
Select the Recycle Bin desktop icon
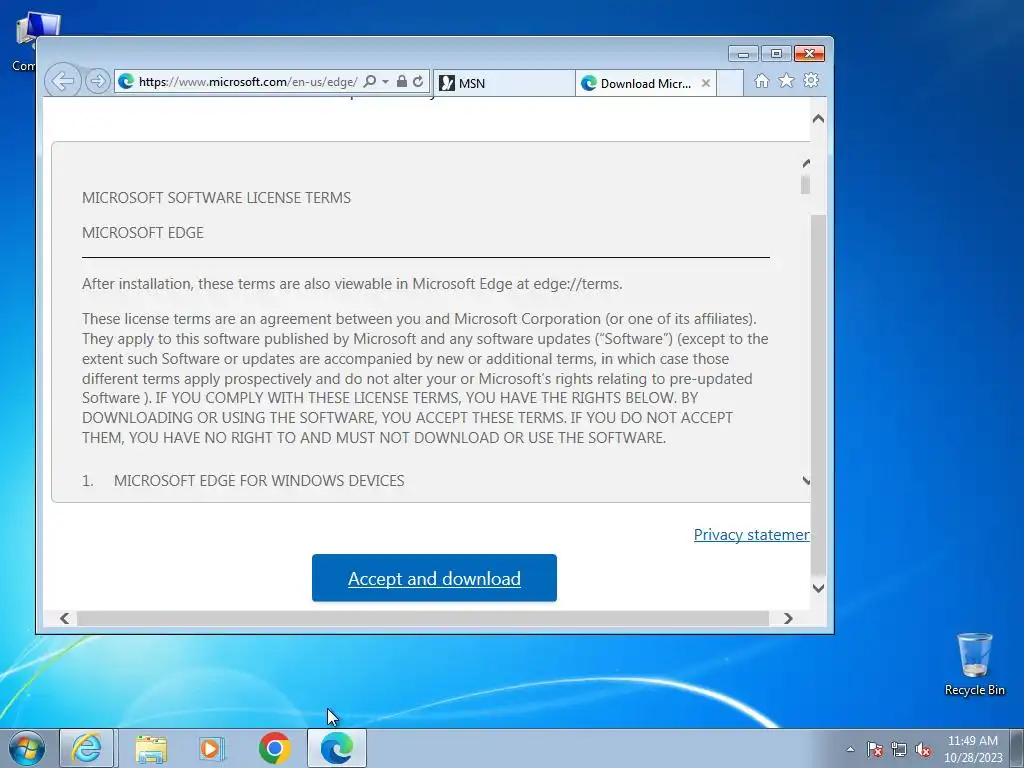click(x=974, y=664)
